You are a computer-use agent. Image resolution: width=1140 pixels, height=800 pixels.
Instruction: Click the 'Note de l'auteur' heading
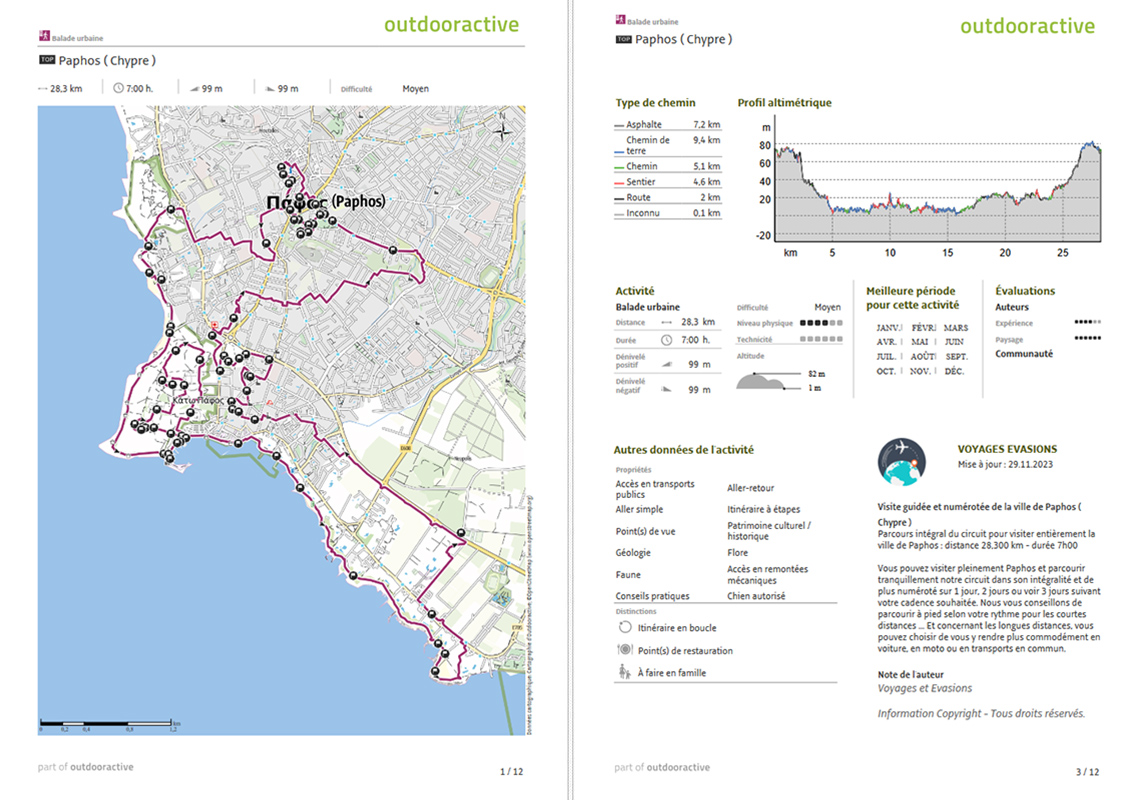point(910,674)
